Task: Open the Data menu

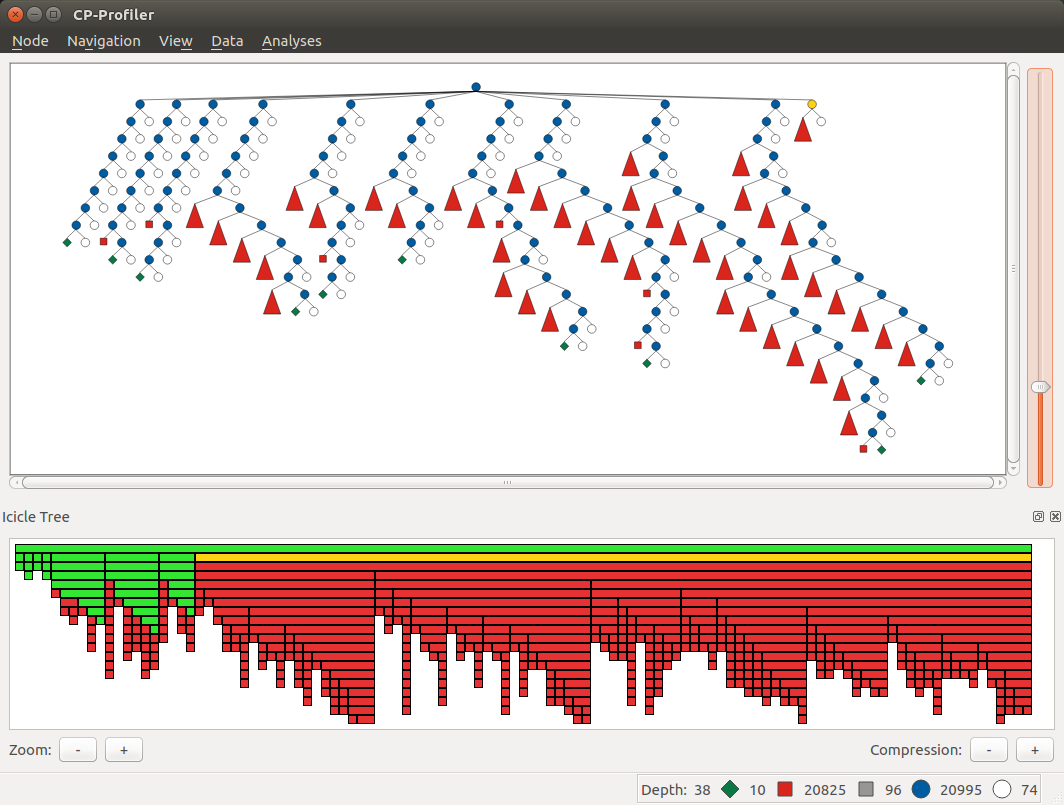Action: tap(227, 41)
